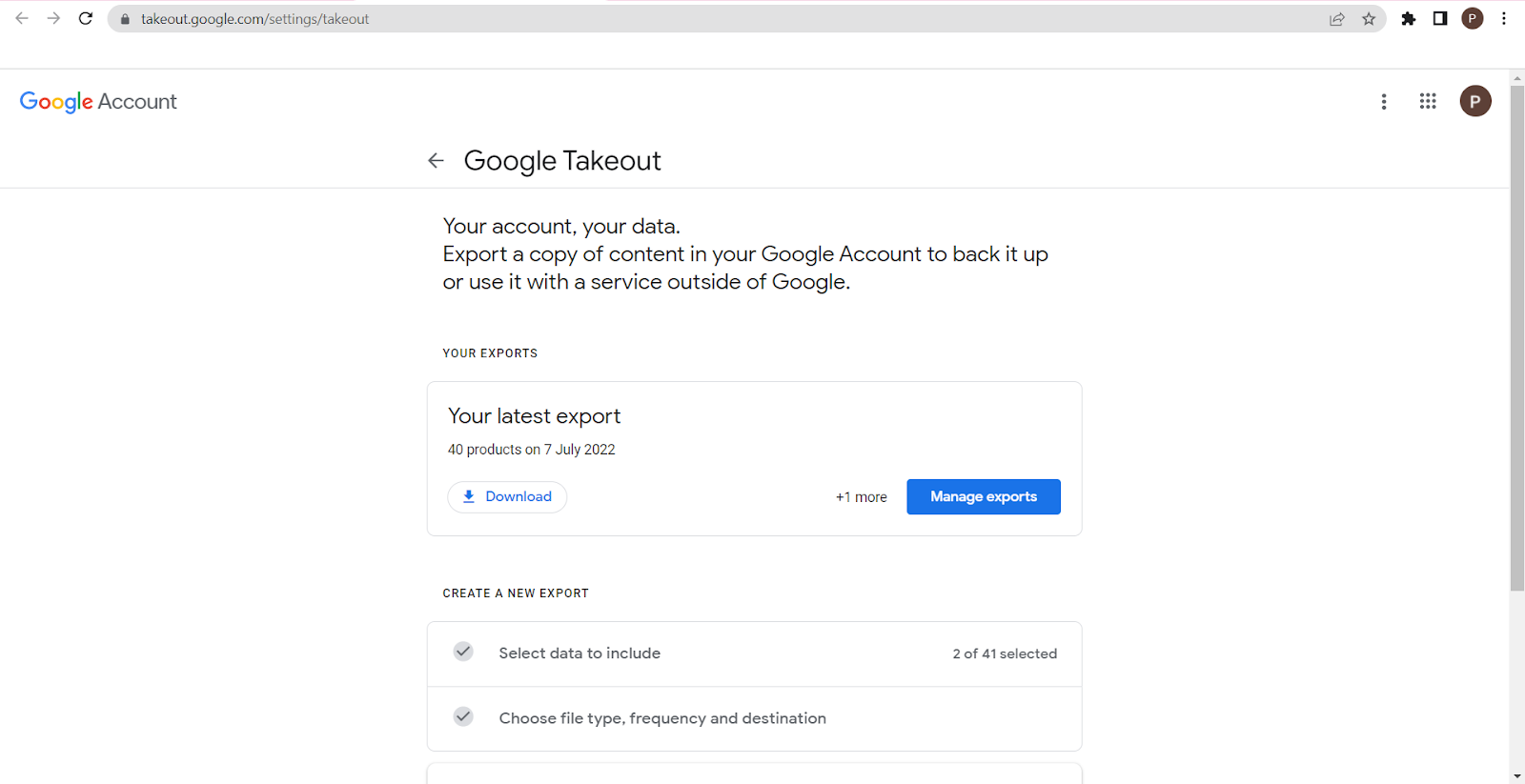
Task: Click the checkmark beside Choose file type
Action: (463, 716)
